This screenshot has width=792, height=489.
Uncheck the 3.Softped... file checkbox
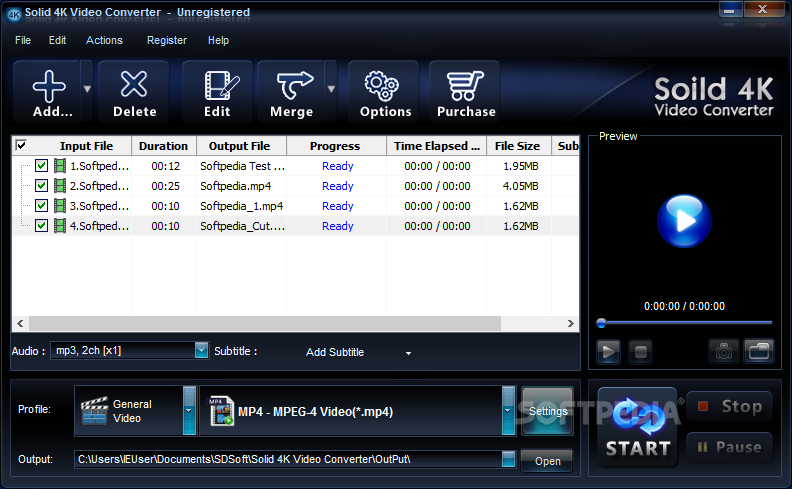(x=41, y=206)
